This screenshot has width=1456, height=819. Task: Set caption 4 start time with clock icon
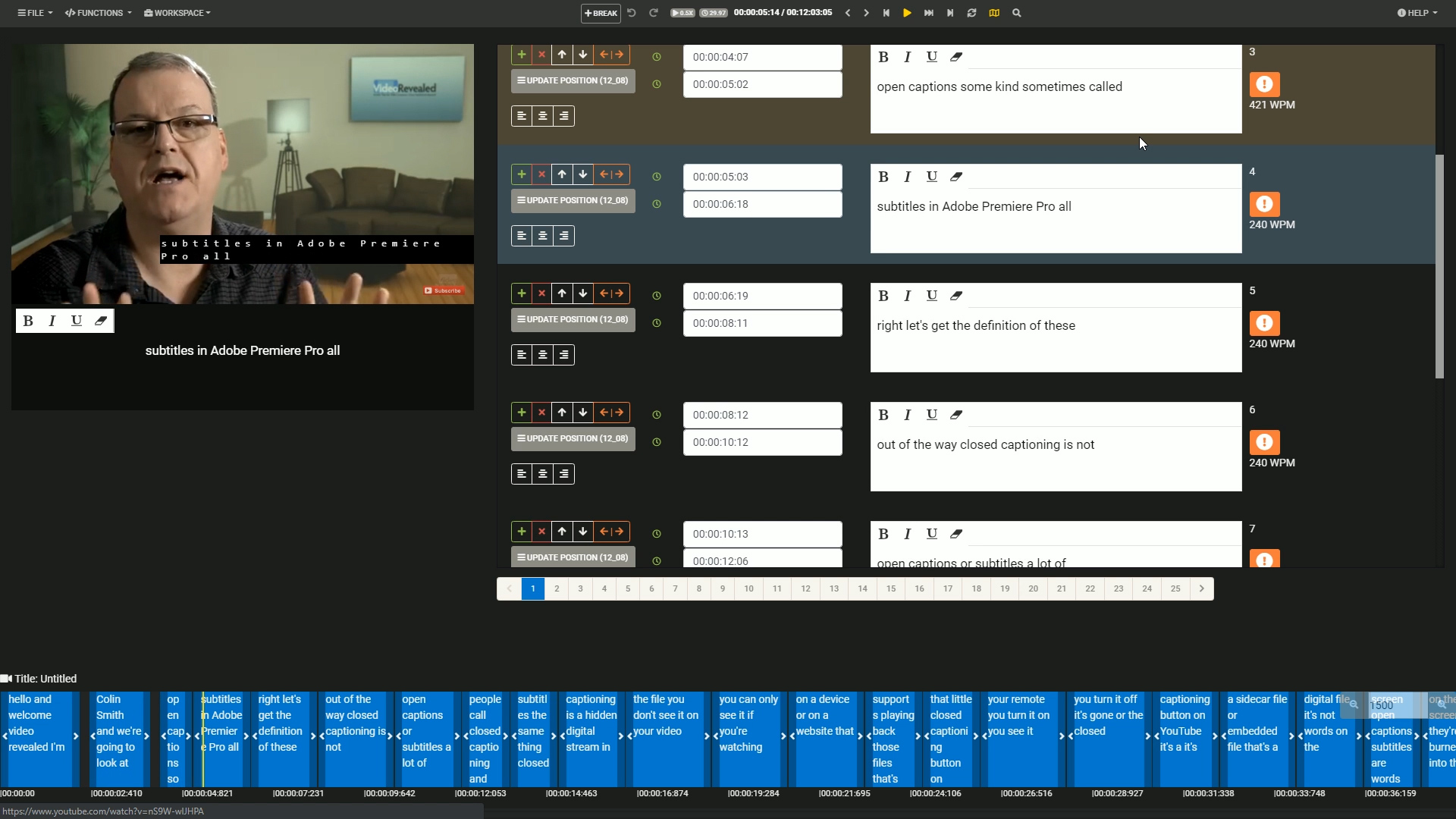pyautogui.click(x=657, y=177)
